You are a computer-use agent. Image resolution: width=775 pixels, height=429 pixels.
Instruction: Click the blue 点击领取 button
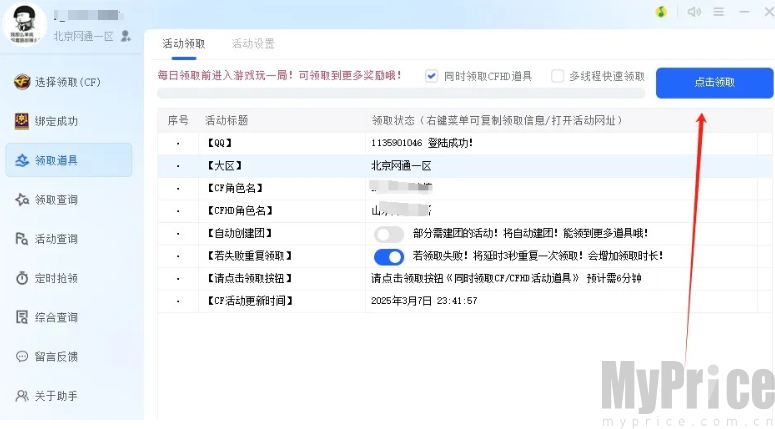715,83
